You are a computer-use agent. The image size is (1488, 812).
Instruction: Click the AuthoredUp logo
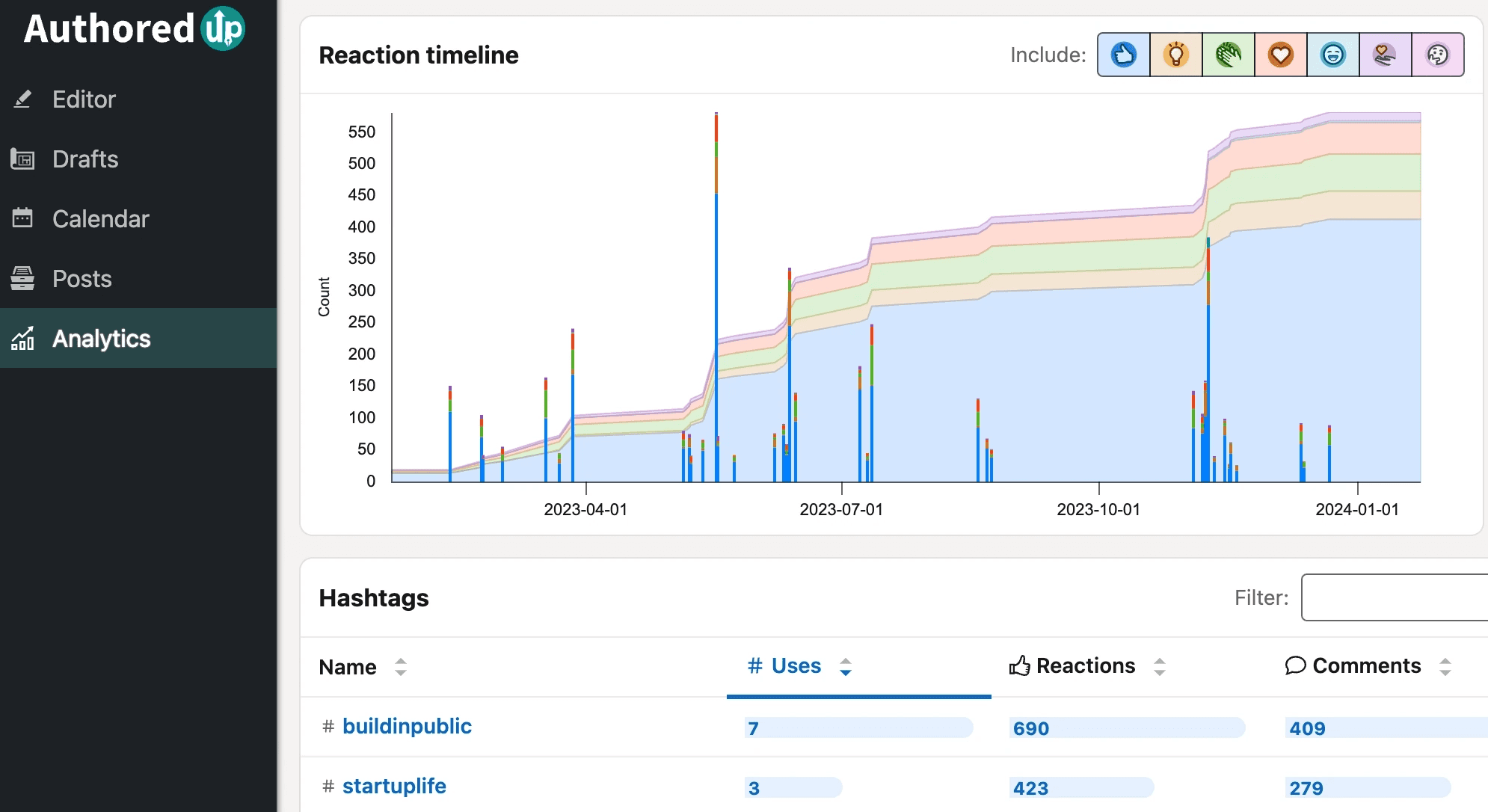point(133,28)
